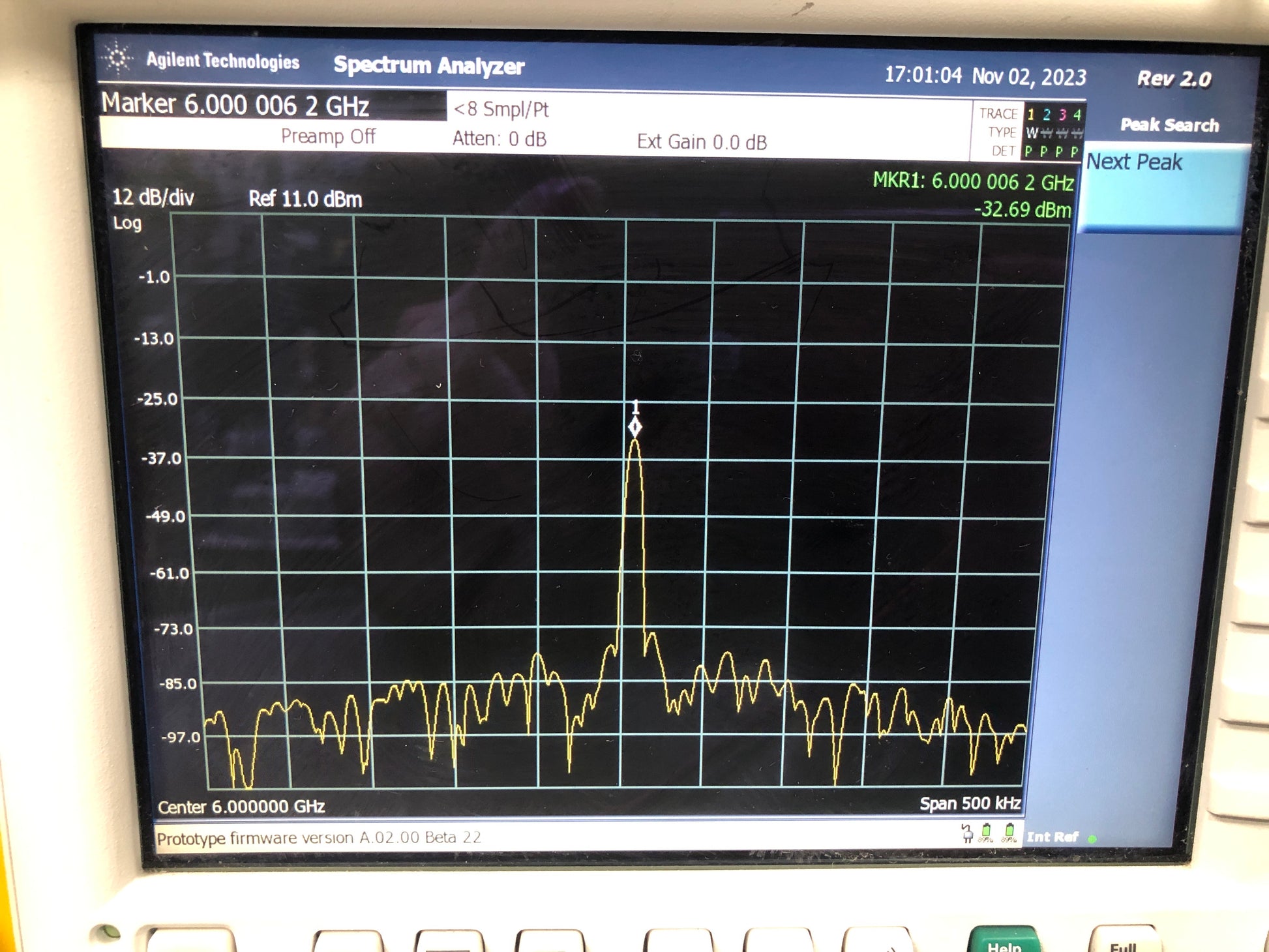The width and height of the screenshot is (1269, 952).
Task: Select pink trace 3 indicator
Action: (x=1062, y=115)
